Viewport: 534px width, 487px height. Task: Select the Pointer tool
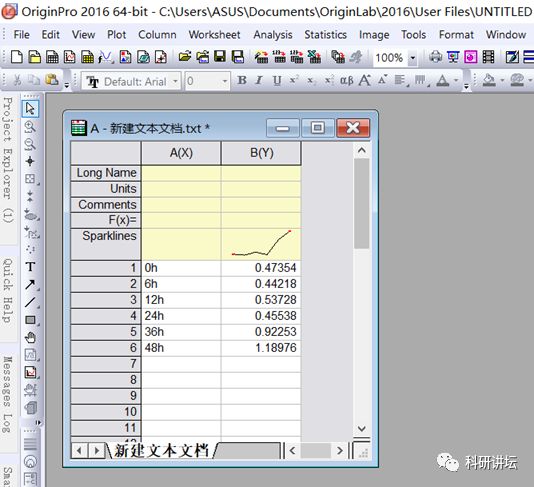click(30, 109)
